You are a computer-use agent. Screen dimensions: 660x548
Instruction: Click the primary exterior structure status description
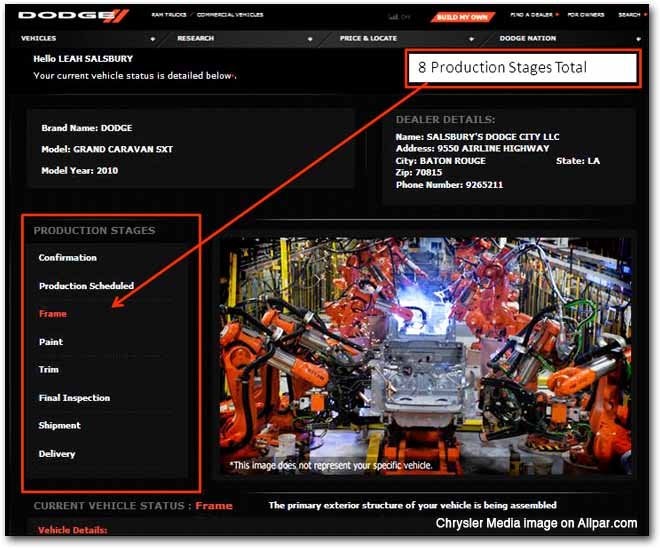(412, 505)
